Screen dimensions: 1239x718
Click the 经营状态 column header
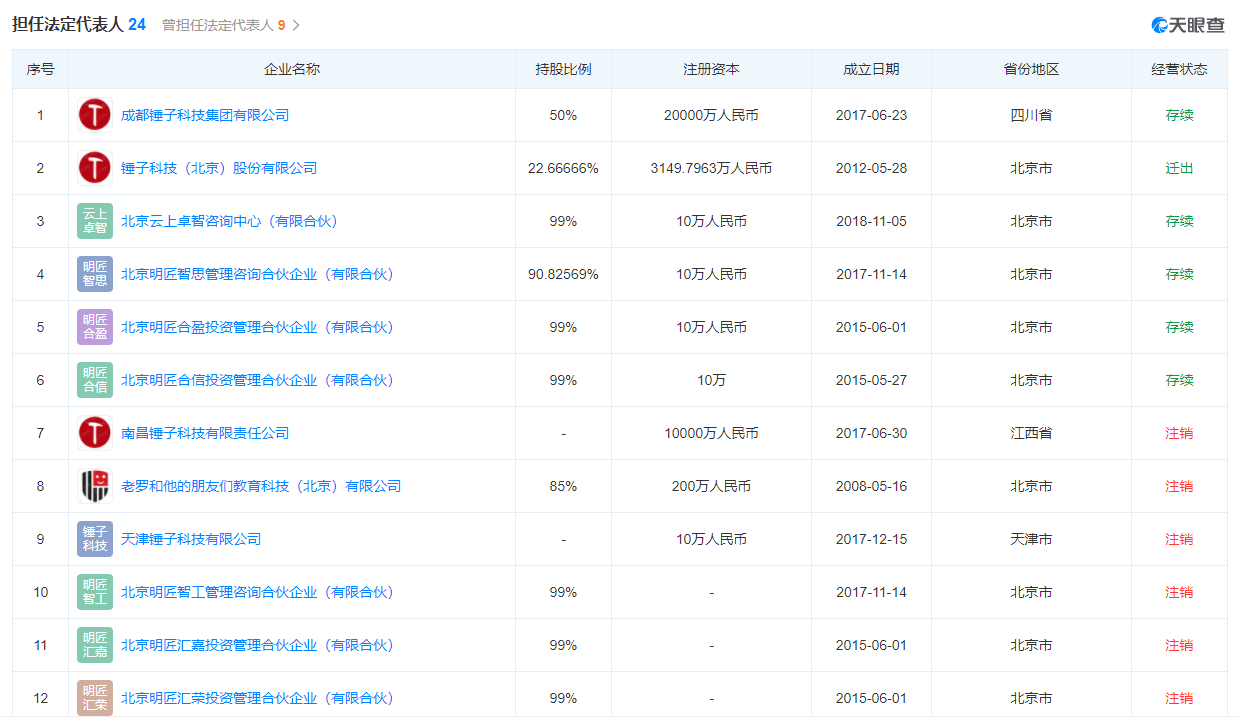pyautogui.click(x=1179, y=69)
